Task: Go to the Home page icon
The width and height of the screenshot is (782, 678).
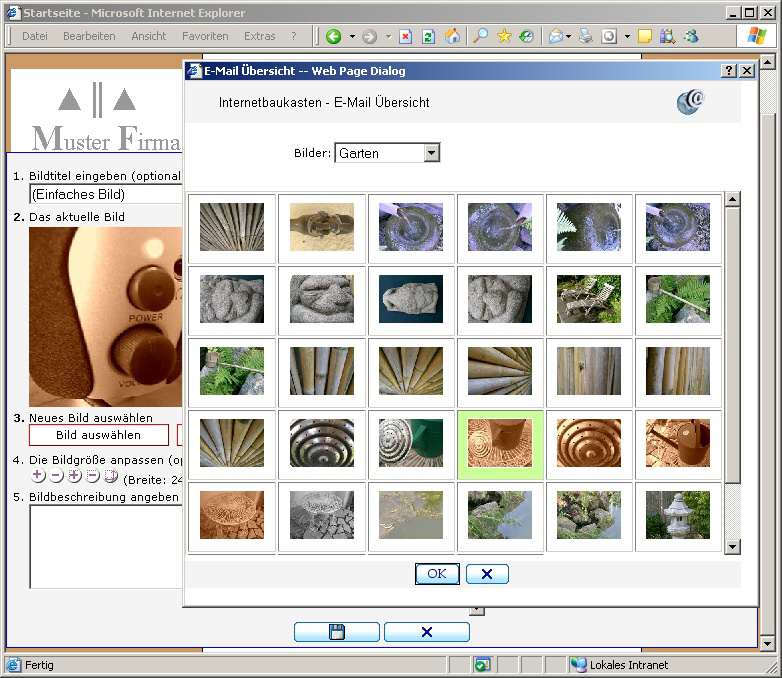Action: point(452,36)
